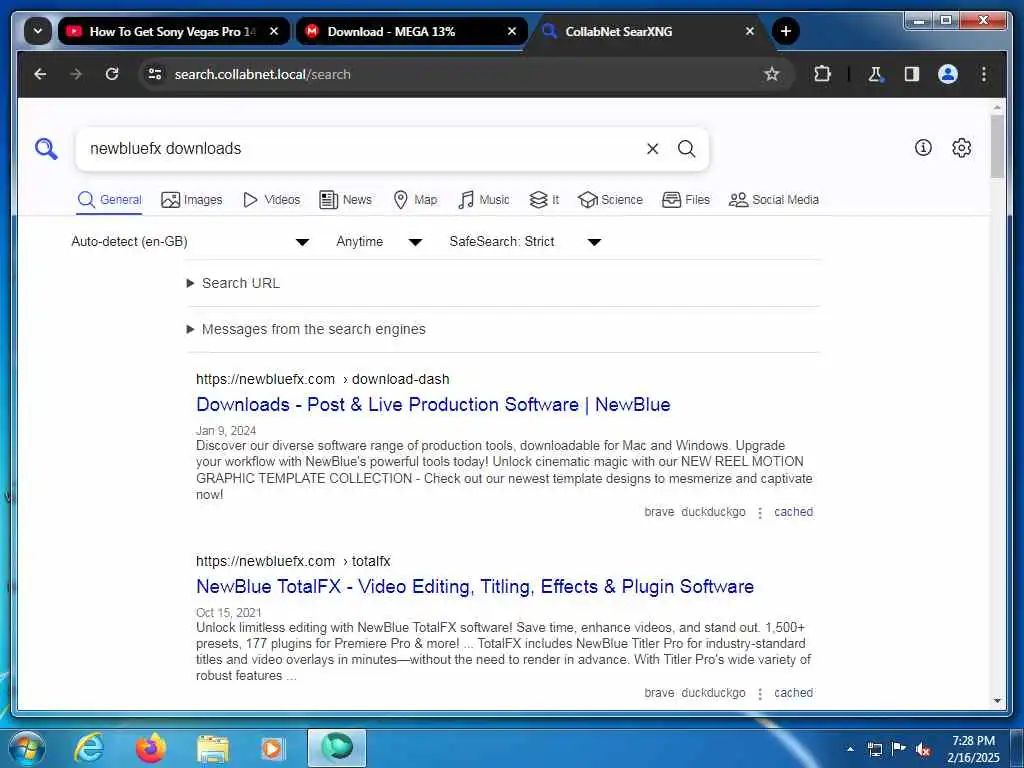
Task: Click the network tray icon
Action: point(875,749)
